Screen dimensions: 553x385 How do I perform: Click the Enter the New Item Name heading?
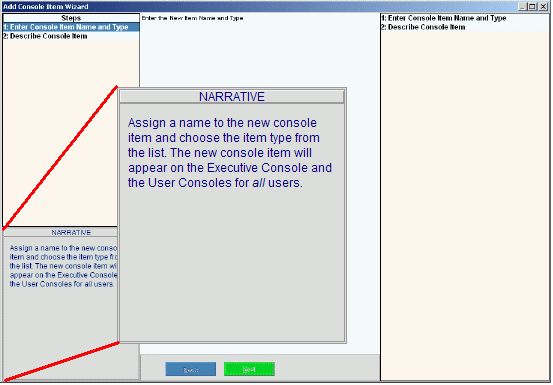[x=192, y=18]
